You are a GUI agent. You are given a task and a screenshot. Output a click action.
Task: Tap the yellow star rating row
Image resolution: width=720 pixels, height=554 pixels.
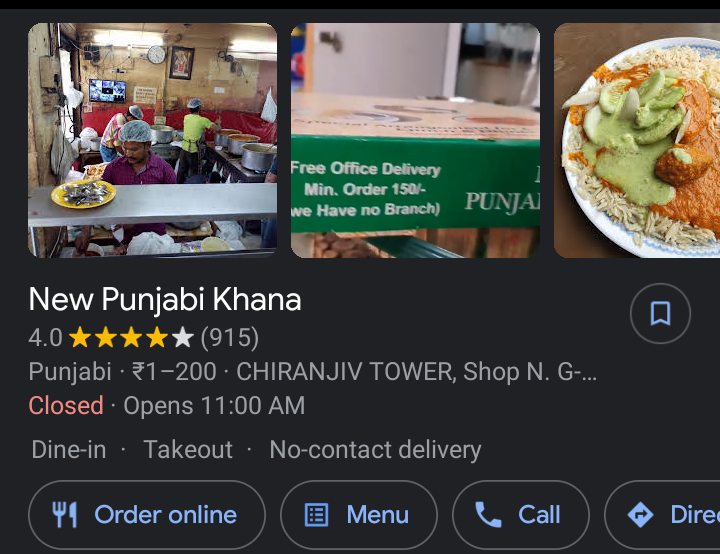pos(131,338)
